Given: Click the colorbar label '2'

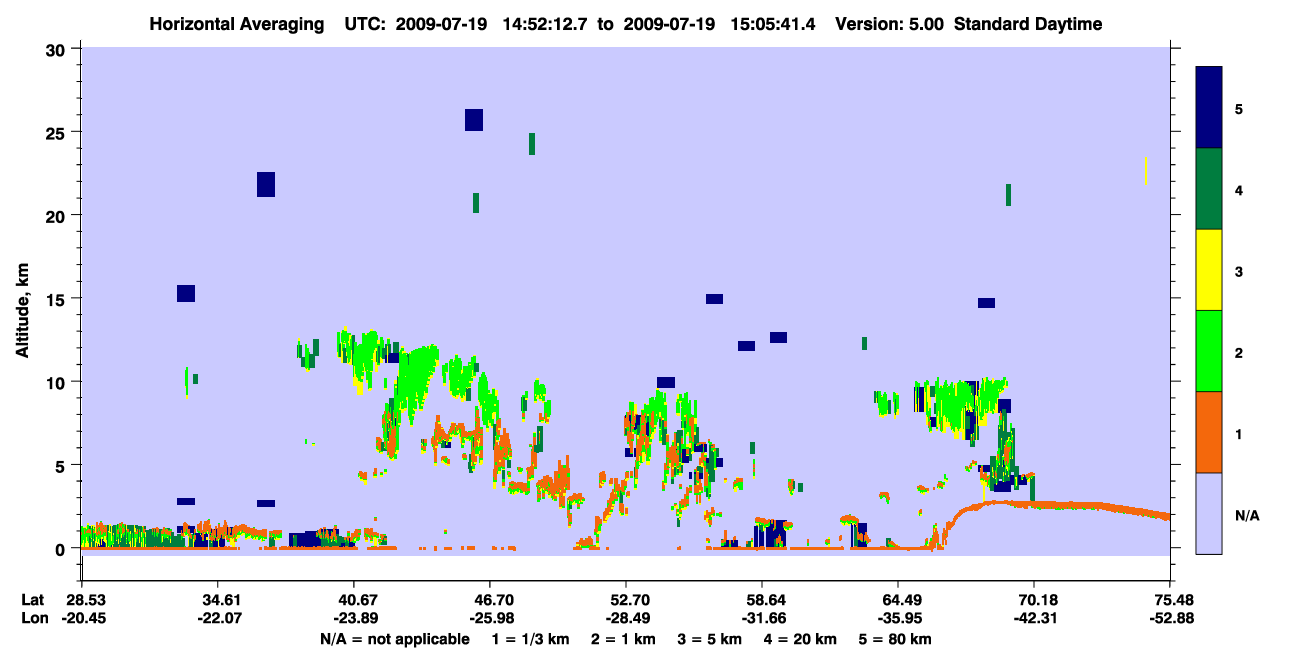Looking at the screenshot, I should click(x=1239, y=352).
